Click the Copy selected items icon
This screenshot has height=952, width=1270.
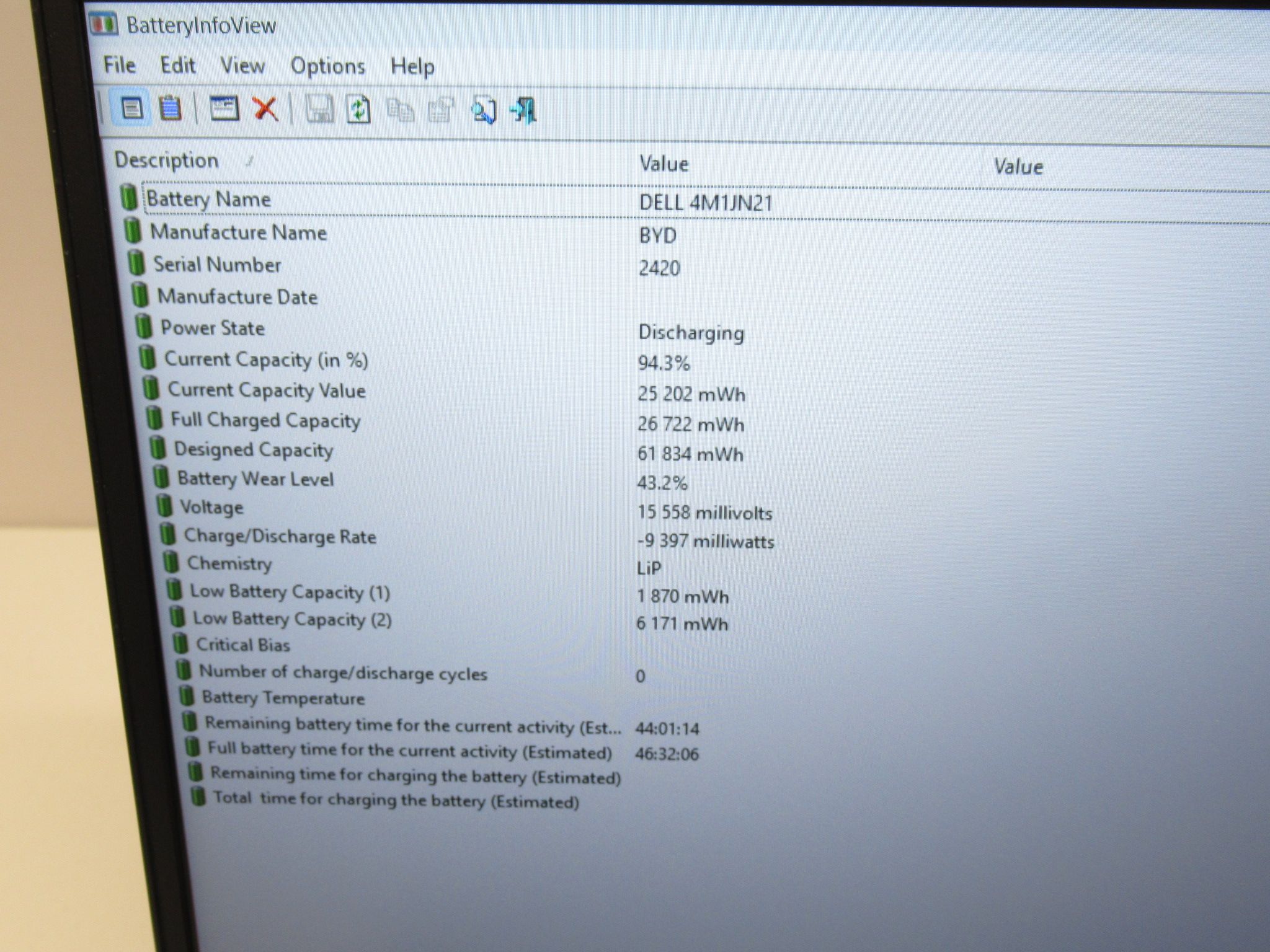click(x=400, y=110)
